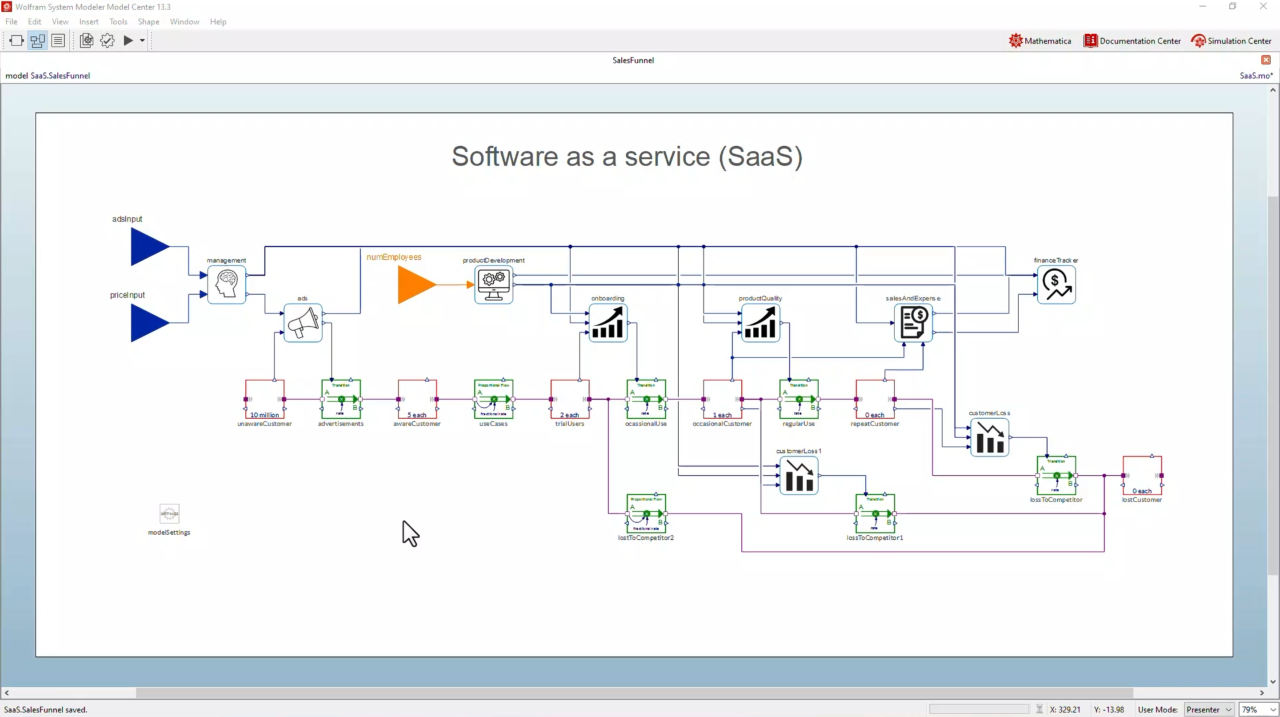Select the regularUse transition block
This screenshot has height=717, width=1280.
tap(799, 399)
